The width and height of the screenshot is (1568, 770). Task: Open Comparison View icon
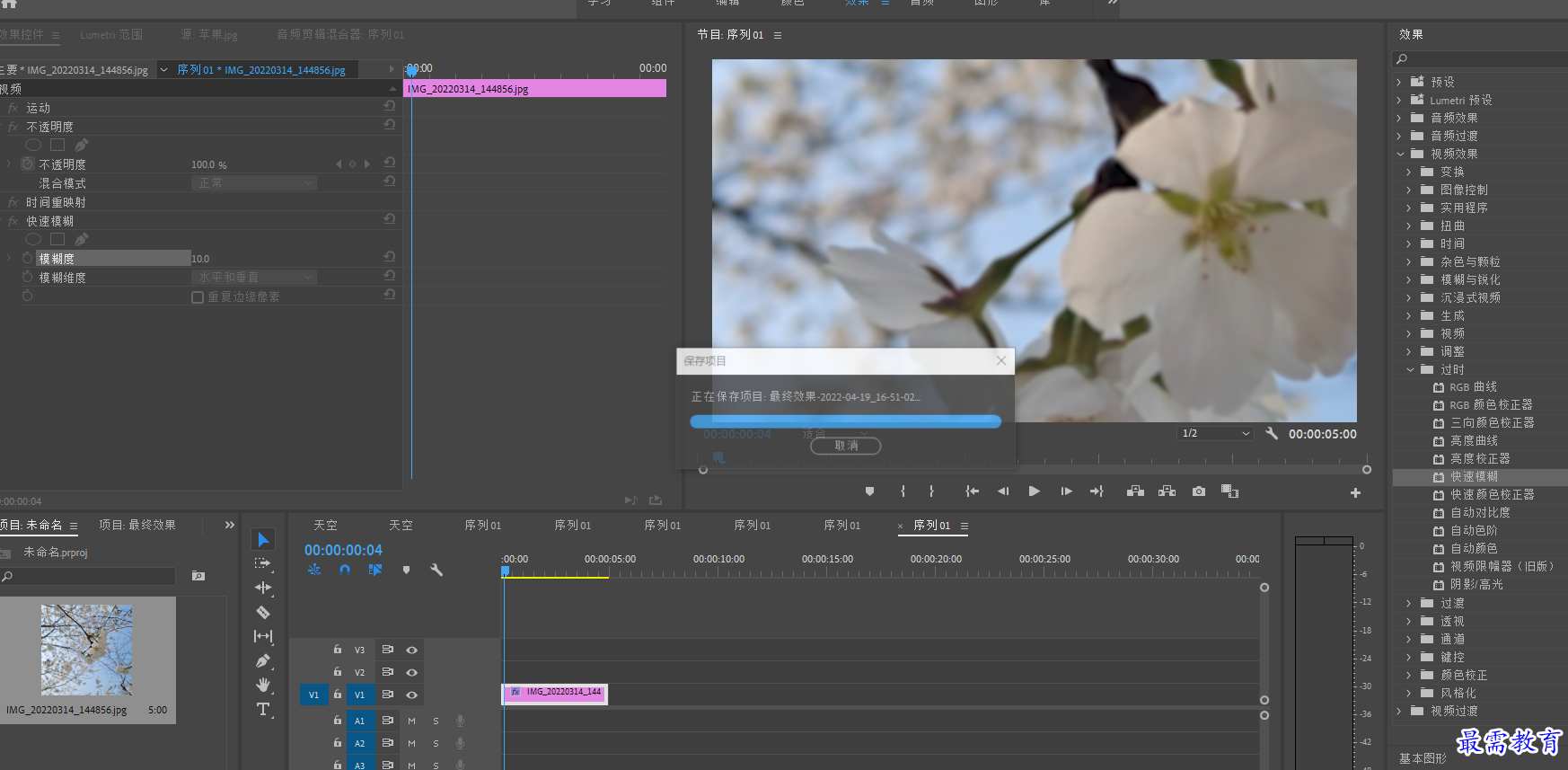(1229, 491)
